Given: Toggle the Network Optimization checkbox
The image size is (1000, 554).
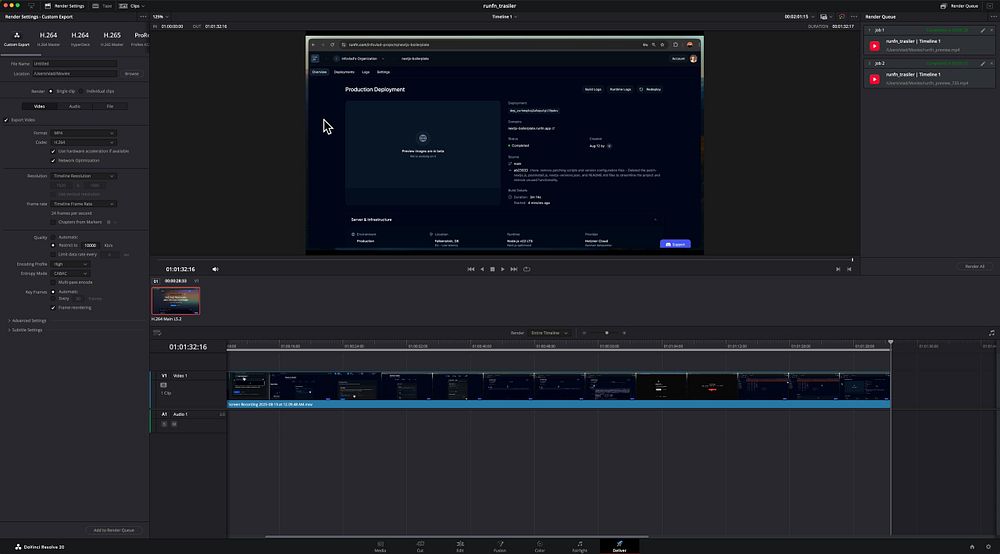Looking at the screenshot, I should click(53, 161).
